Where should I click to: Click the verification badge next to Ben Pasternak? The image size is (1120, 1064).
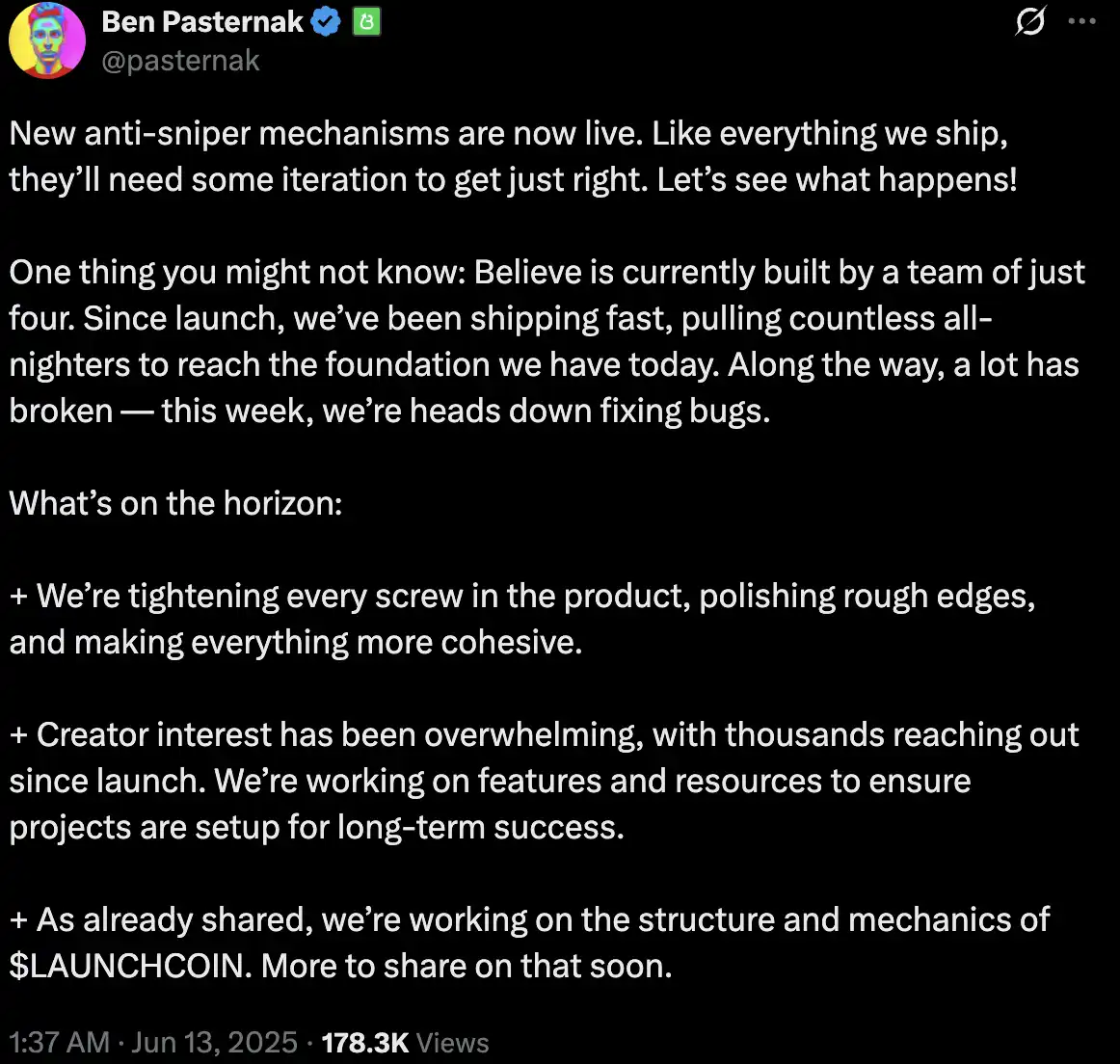(x=325, y=21)
